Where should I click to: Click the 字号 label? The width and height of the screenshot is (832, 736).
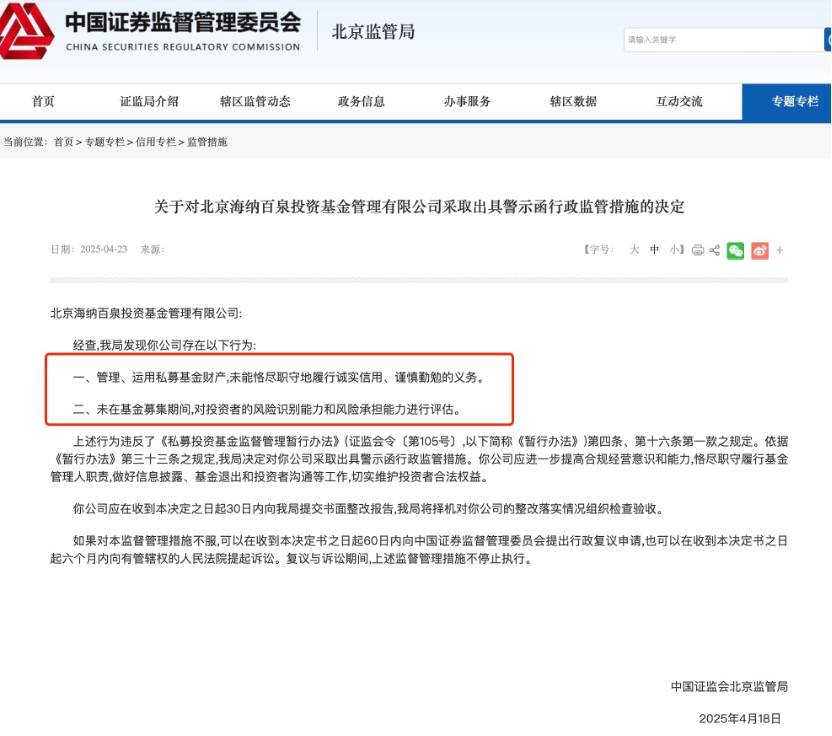pos(600,249)
